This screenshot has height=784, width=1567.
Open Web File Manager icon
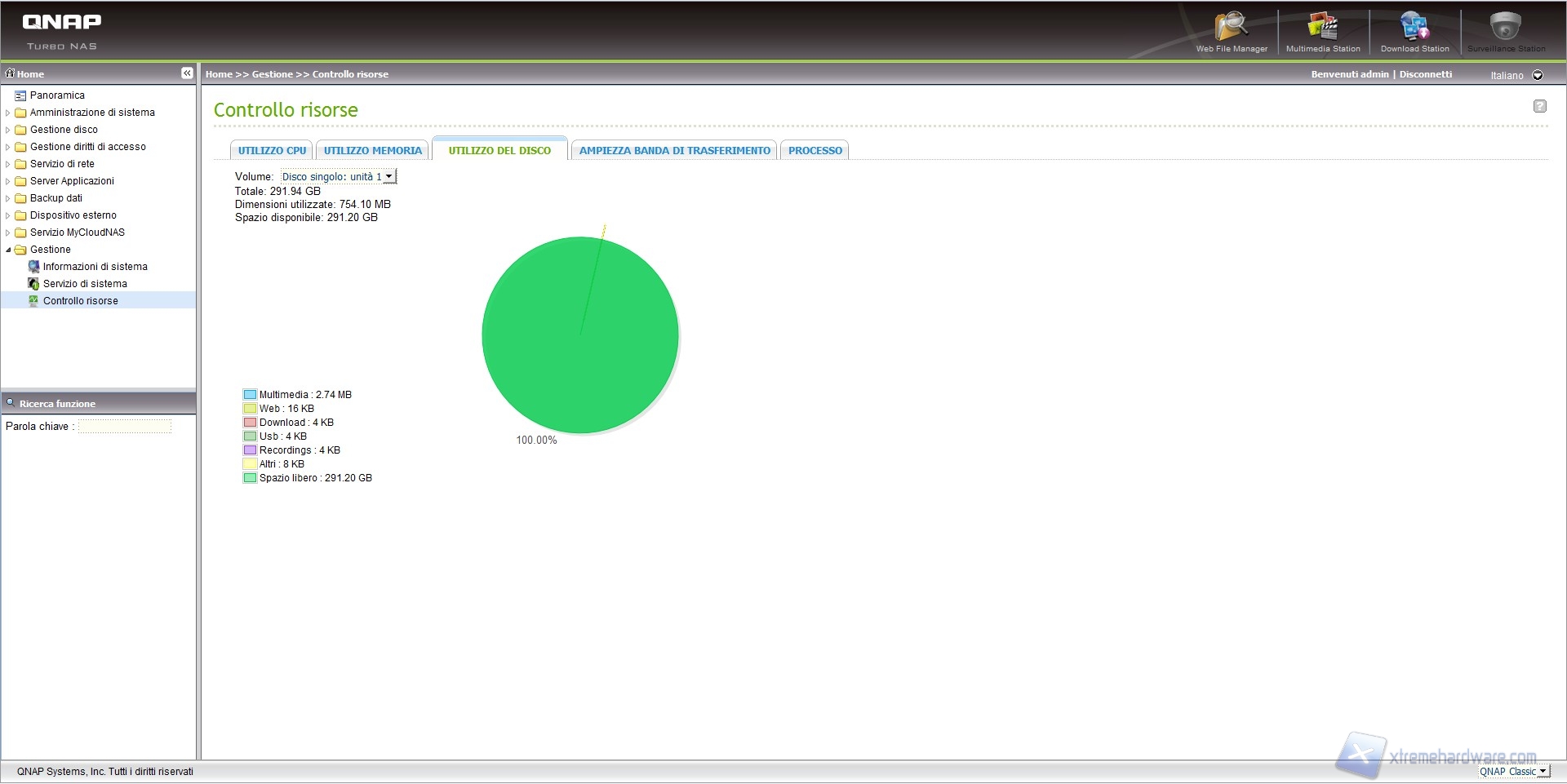1231,27
